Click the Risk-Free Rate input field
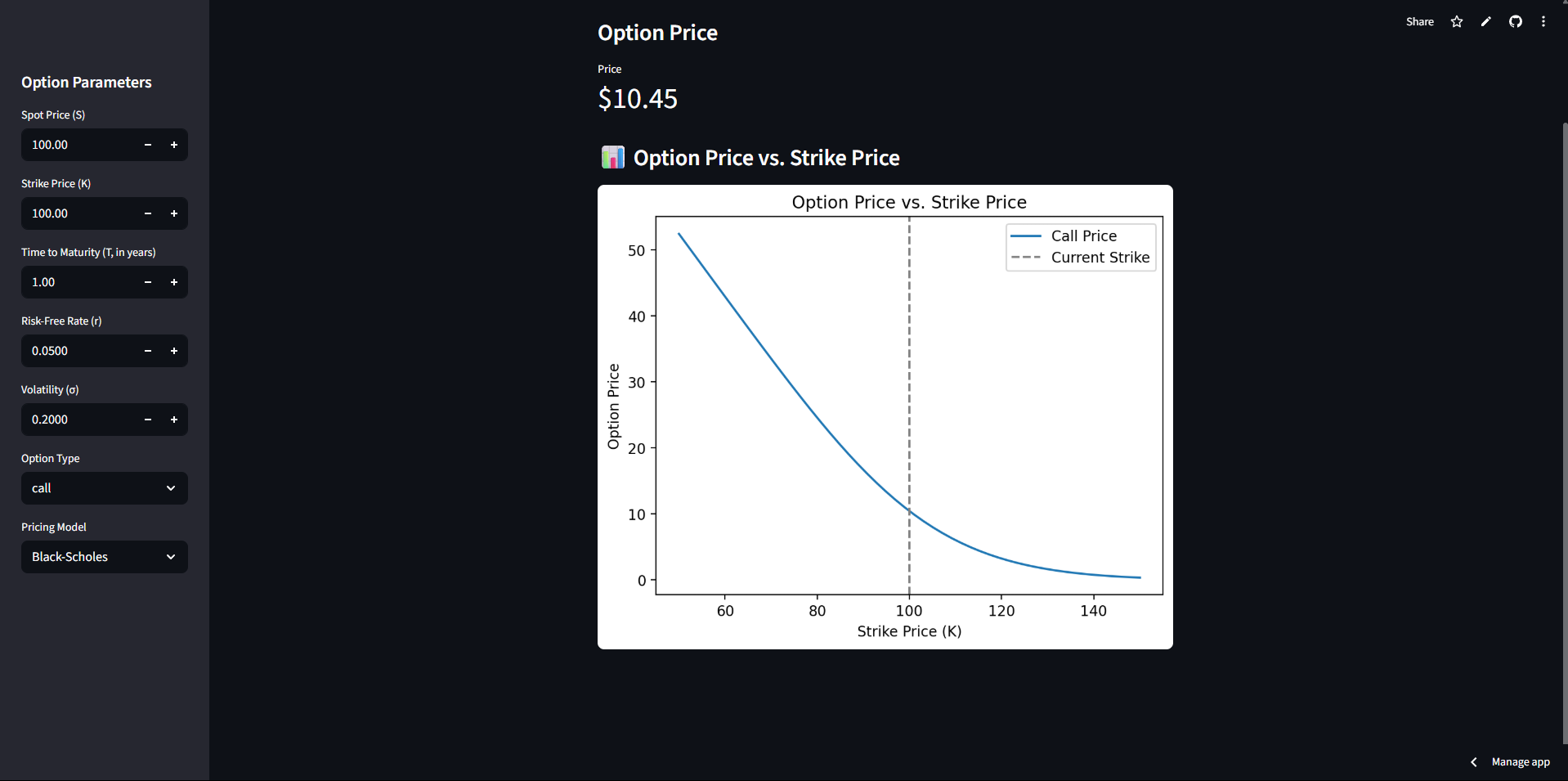The image size is (1568, 781). pyautogui.click(x=78, y=351)
